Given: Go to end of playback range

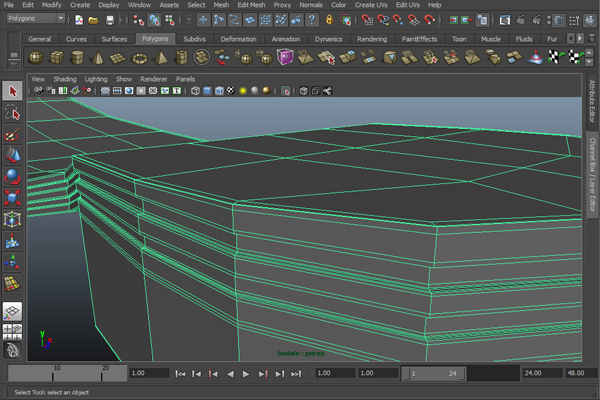Looking at the screenshot, I should (x=296, y=374).
